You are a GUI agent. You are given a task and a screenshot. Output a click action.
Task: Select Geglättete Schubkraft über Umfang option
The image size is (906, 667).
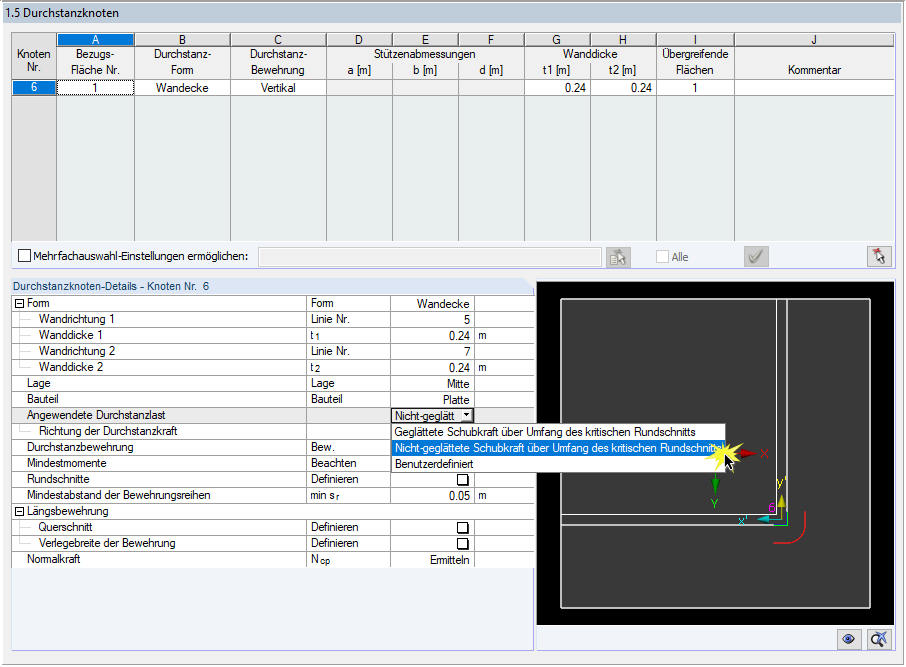(x=558, y=432)
